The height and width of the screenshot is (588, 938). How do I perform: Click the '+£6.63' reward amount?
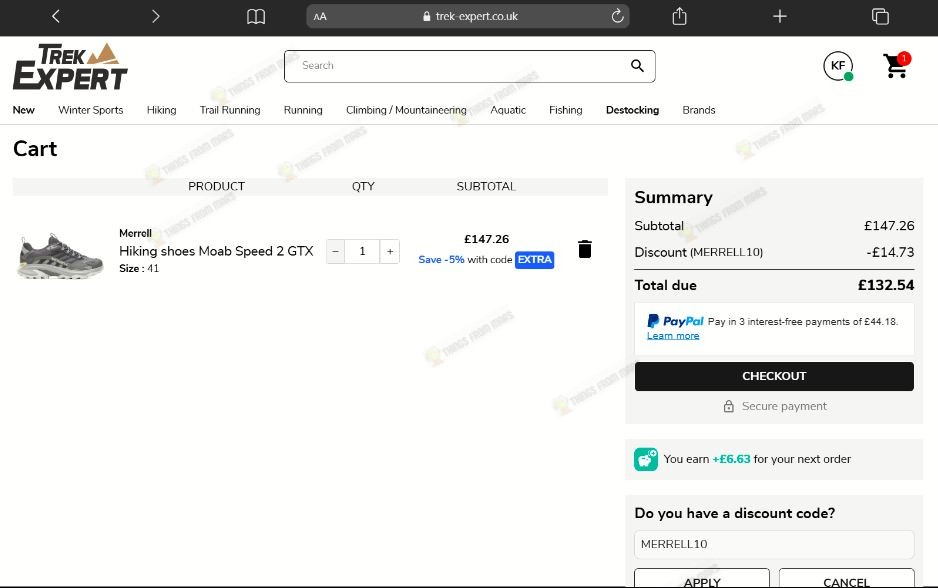[x=731, y=459]
